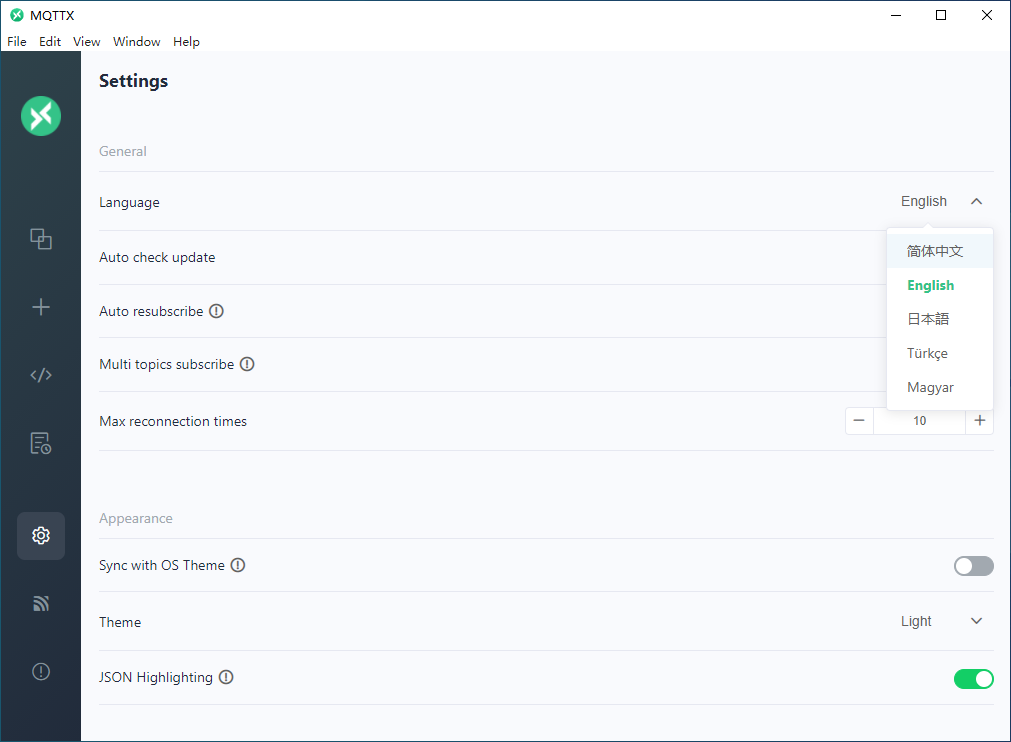Click the Language label text
Screen dimensions: 1011x742
tap(129, 202)
